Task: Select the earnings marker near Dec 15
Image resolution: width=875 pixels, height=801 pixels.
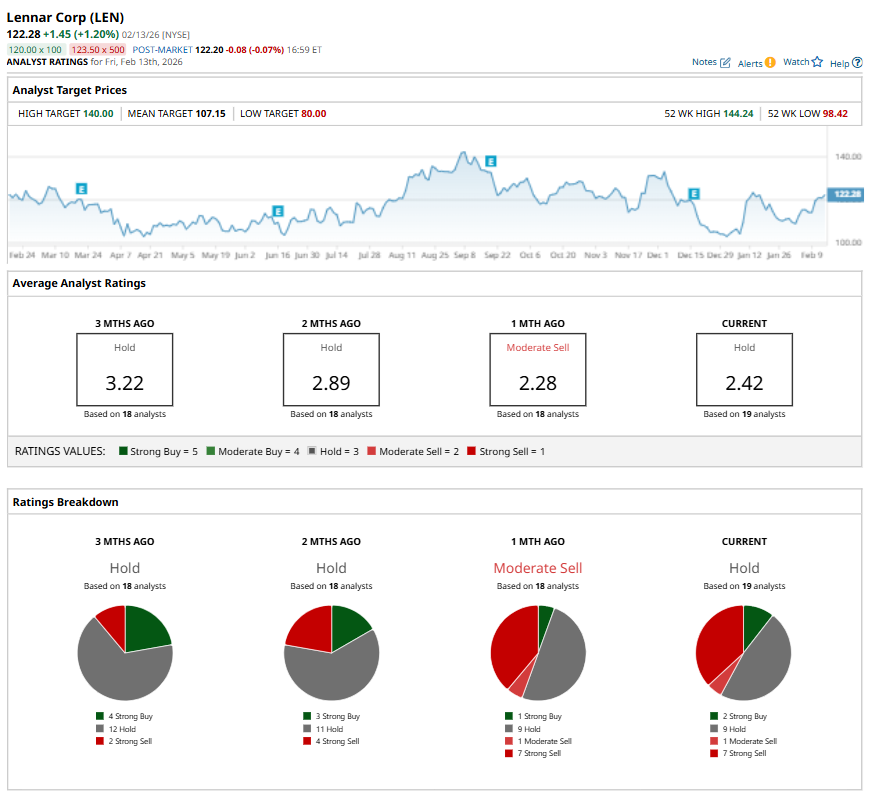Action: click(693, 194)
